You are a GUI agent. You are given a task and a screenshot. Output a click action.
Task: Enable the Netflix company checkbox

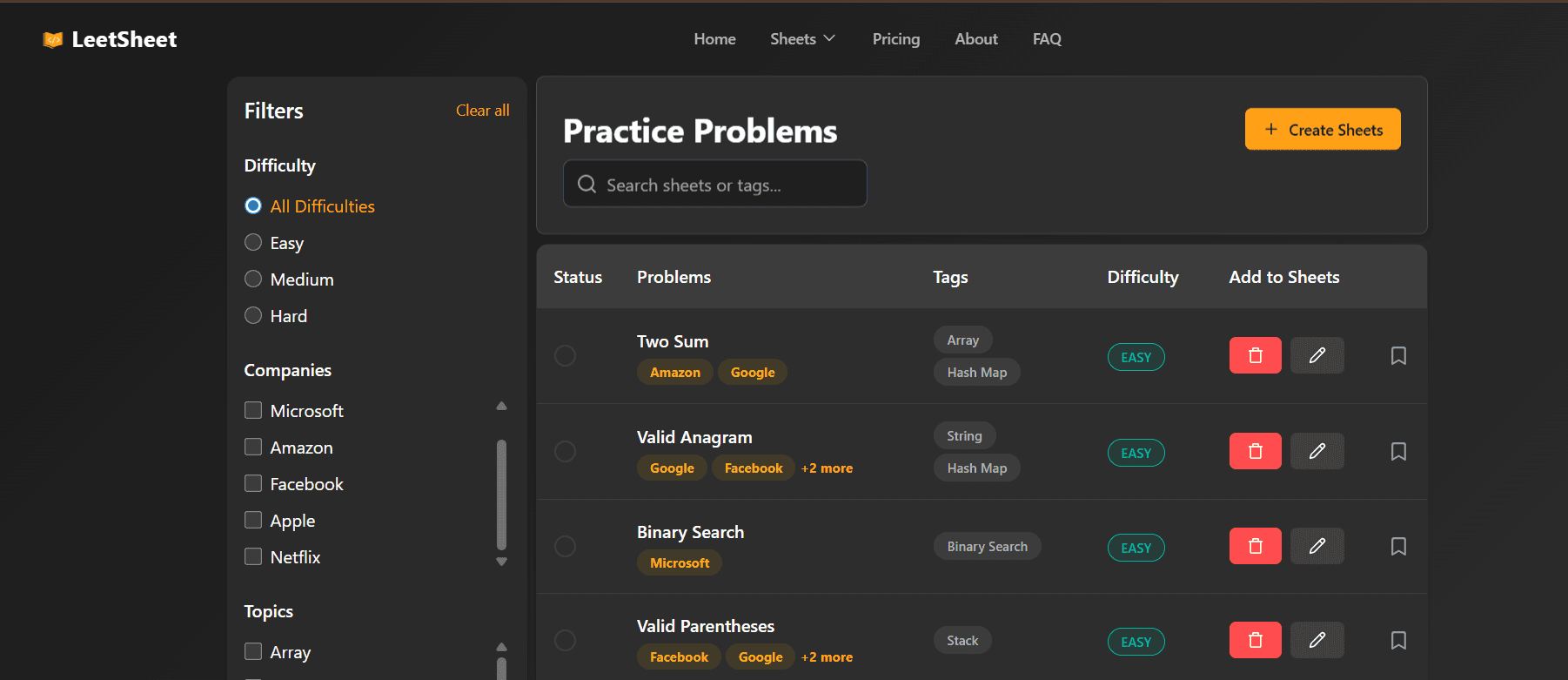(x=253, y=556)
